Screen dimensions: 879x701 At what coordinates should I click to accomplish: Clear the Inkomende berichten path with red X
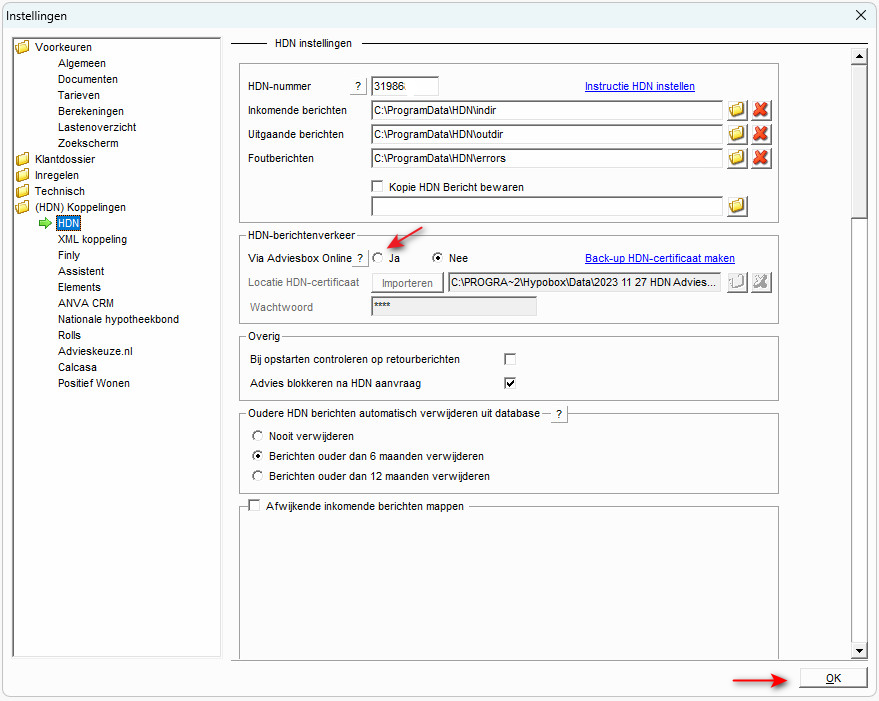pyautogui.click(x=761, y=110)
